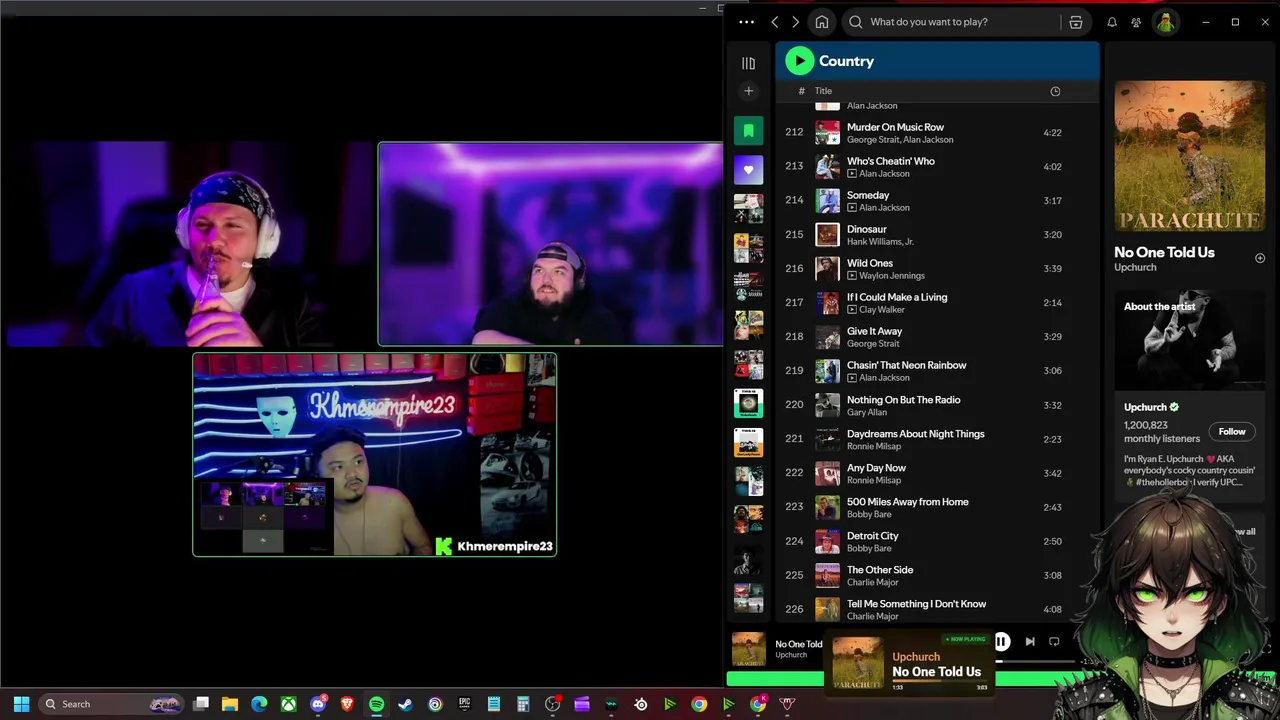
Task: Open Windows Start menu
Action: point(21,704)
